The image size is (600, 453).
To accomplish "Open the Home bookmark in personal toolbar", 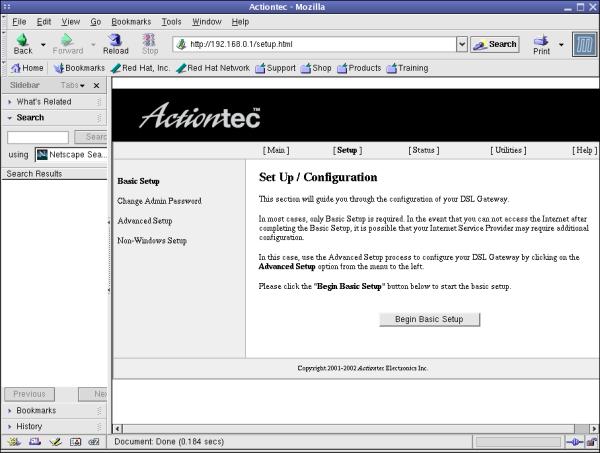I will pyautogui.click(x=27, y=68).
